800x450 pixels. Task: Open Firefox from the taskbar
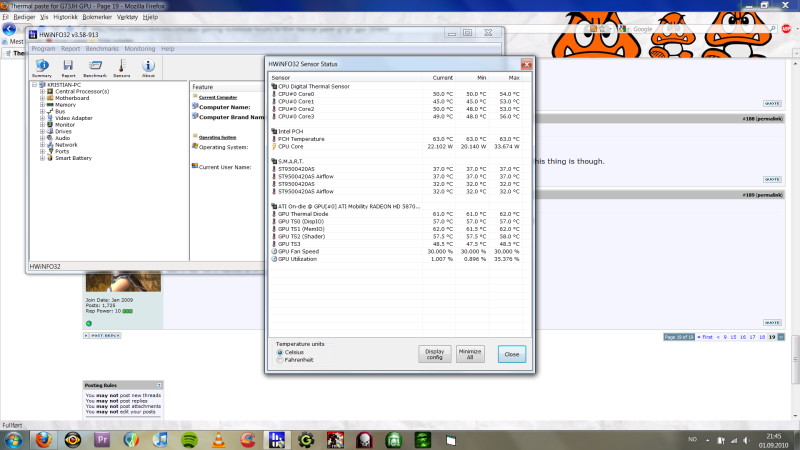pyautogui.click(x=43, y=440)
